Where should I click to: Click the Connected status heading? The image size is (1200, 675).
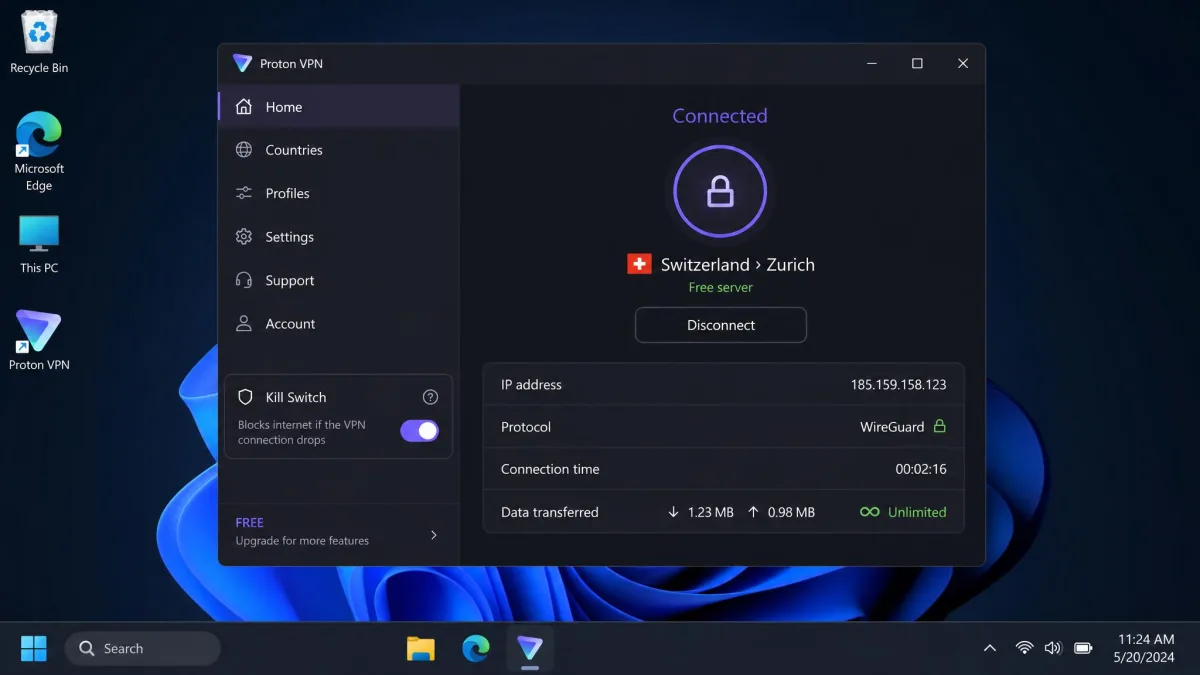[720, 116]
